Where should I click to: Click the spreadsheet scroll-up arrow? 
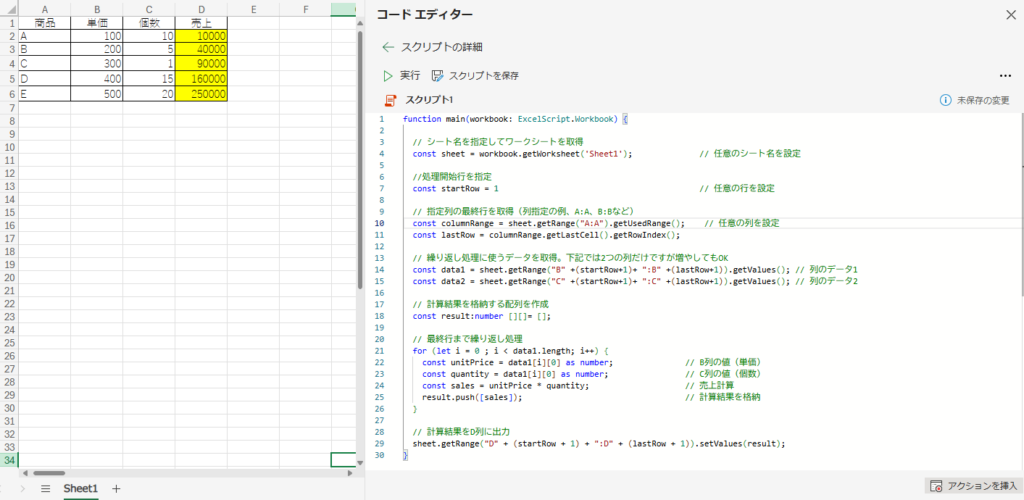pyautogui.click(x=359, y=22)
